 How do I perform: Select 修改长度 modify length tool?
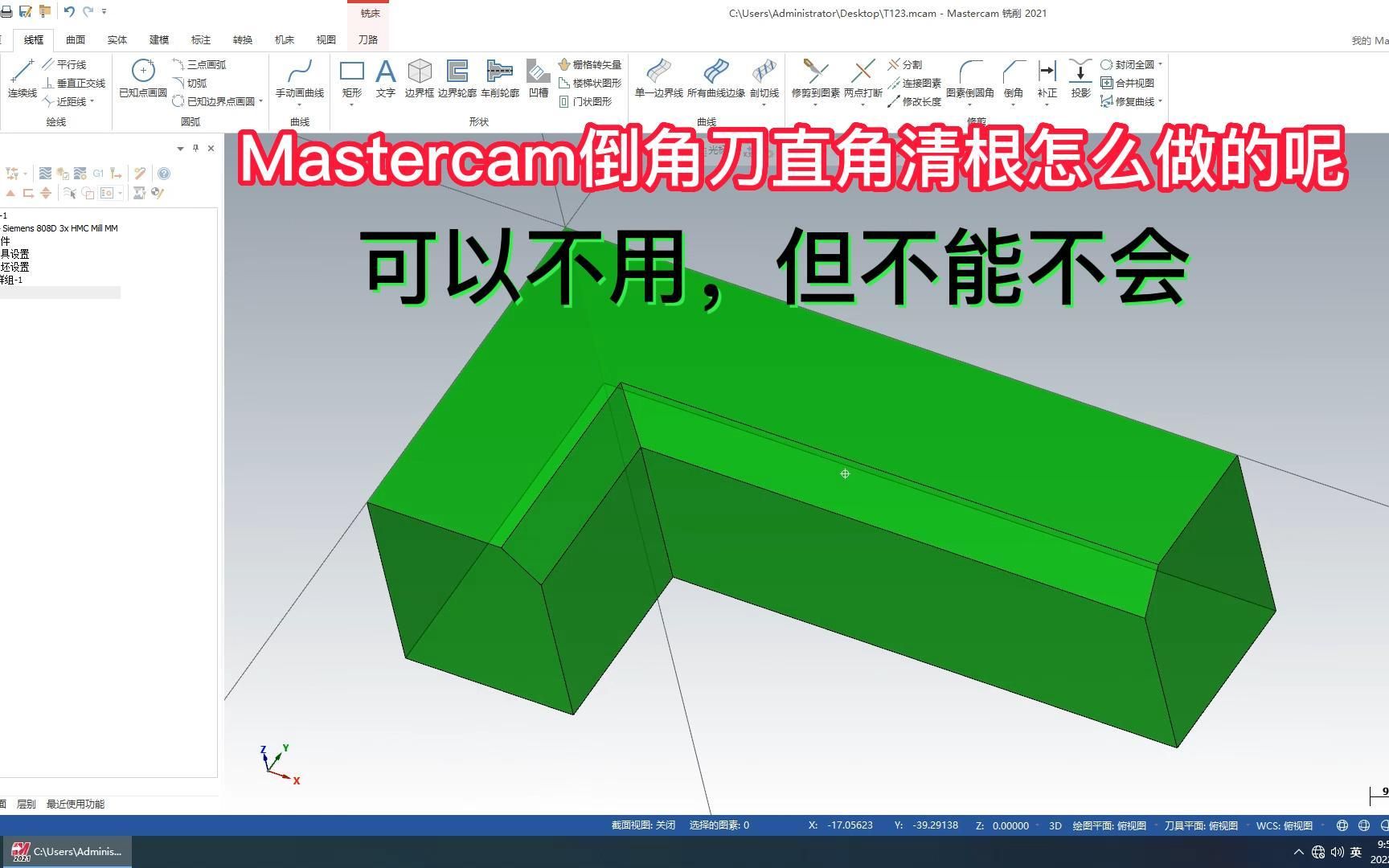(x=915, y=101)
